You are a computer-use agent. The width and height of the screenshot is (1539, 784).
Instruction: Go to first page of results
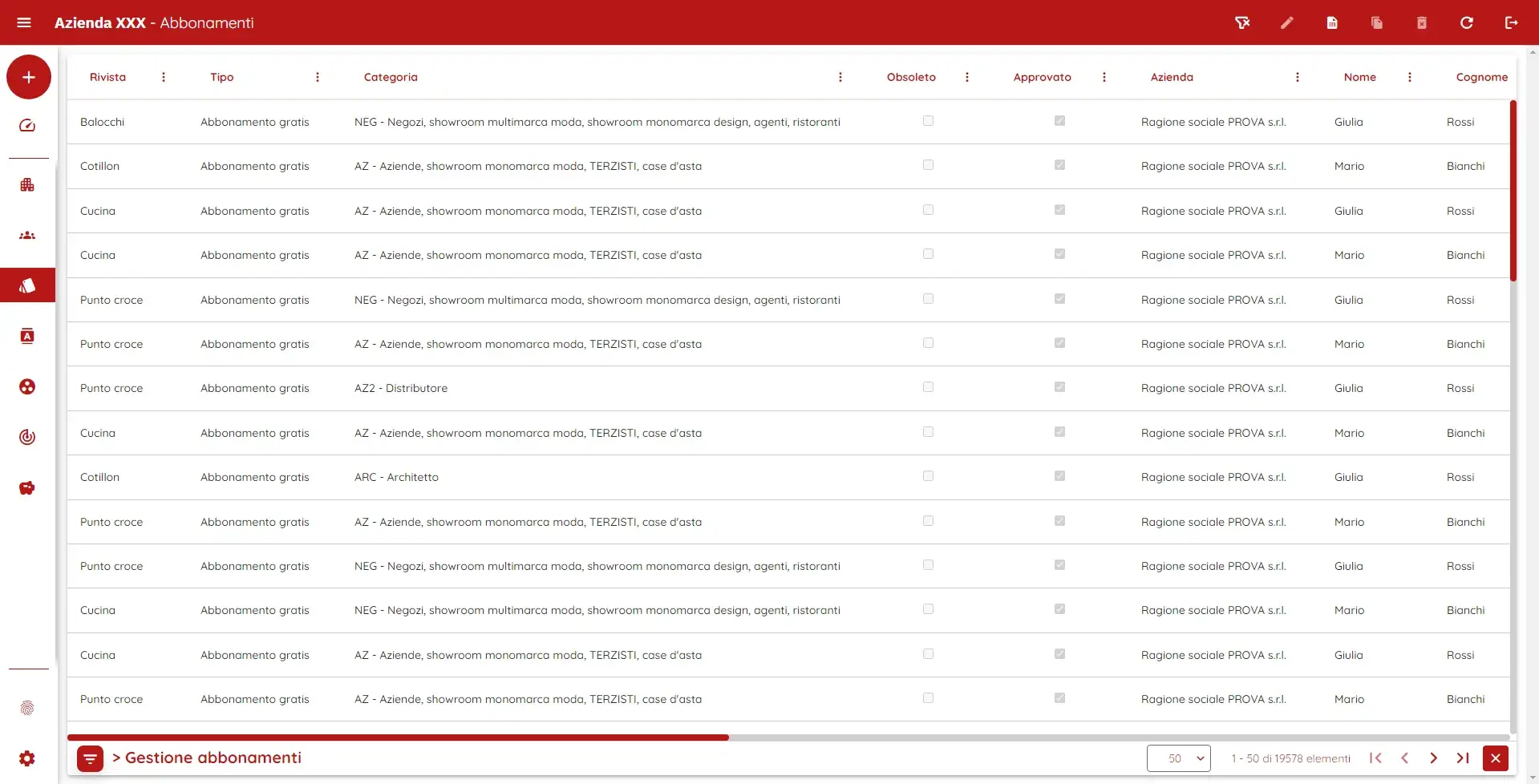pos(1375,758)
